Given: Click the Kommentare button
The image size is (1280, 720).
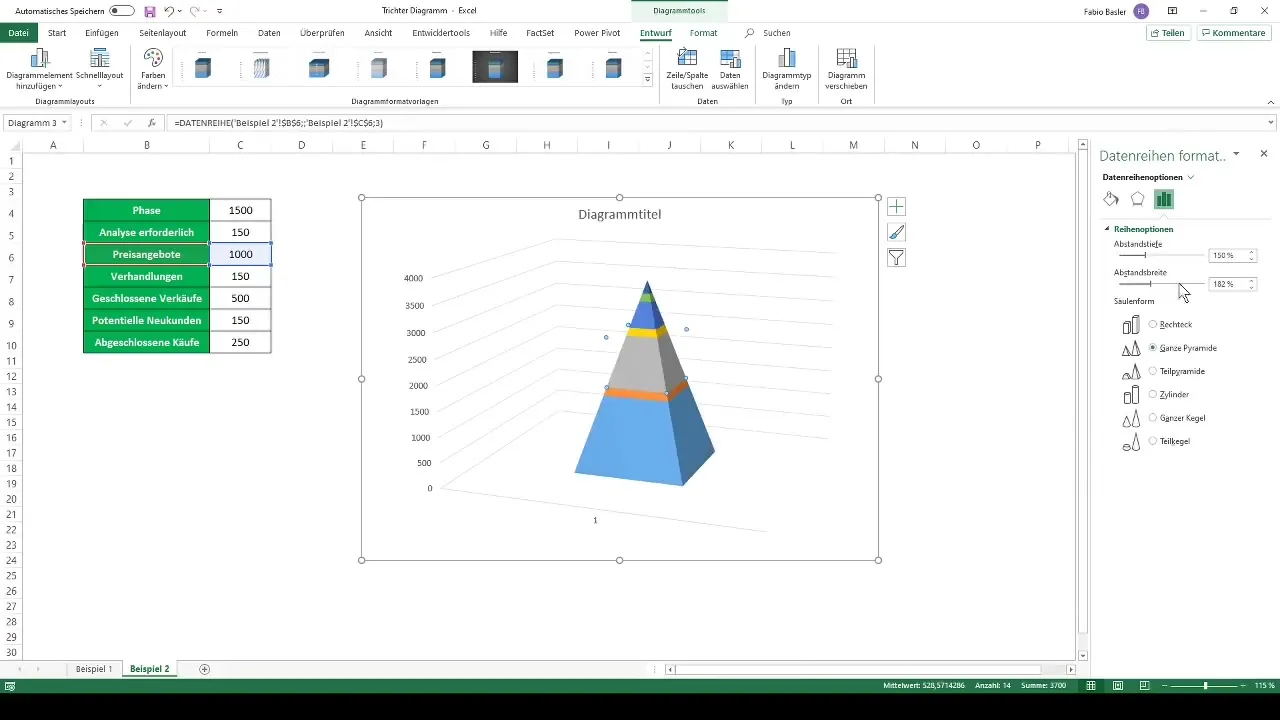Looking at the screenshot, I should 1234,33.
